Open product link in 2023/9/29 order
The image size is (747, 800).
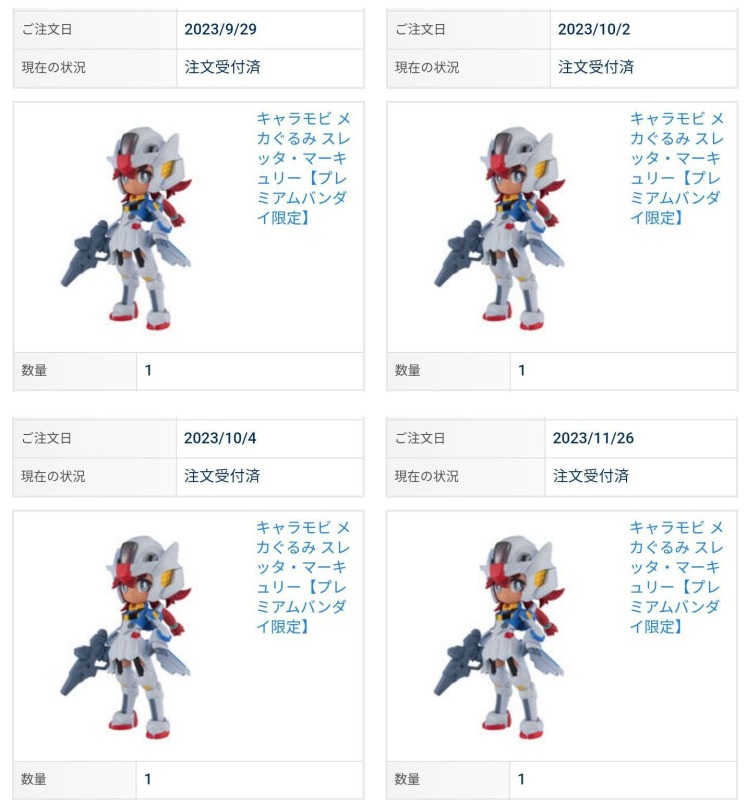tap(303, 168)
